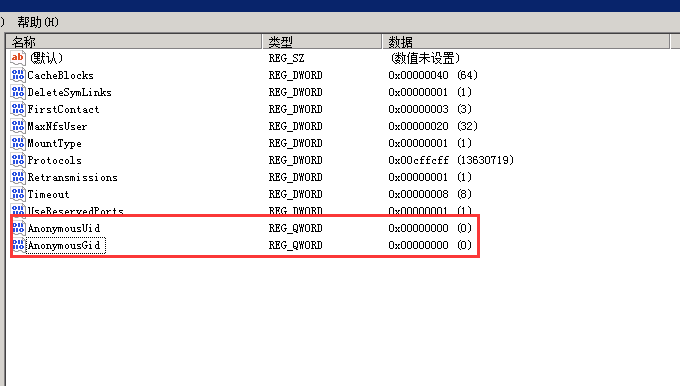Viewport: 680px width, 386px height.
Task: Click data value in AnonymousUid row
Action: [x=430, y=228]
